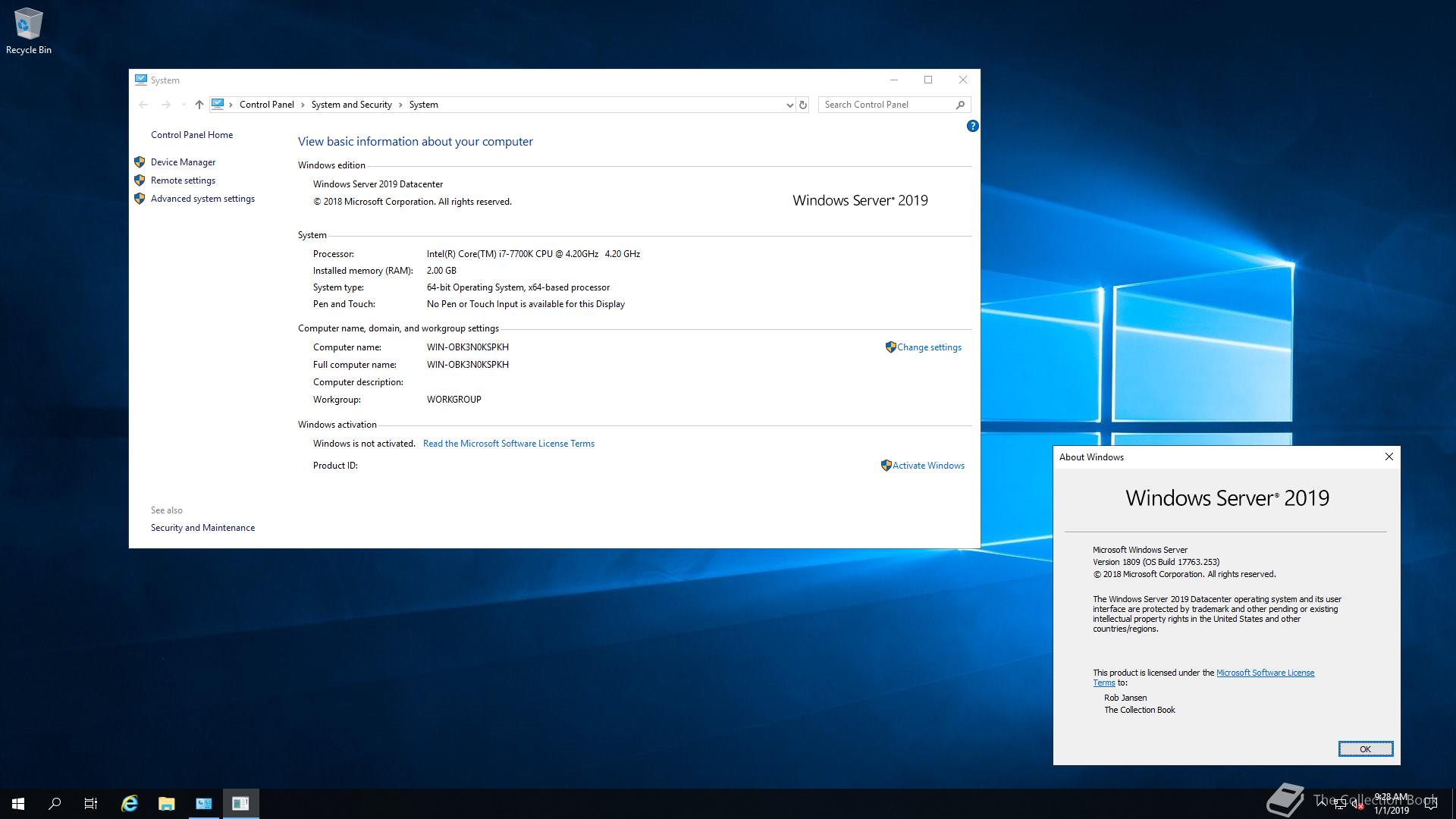Open taskbar search magnifier

[55, 804]
